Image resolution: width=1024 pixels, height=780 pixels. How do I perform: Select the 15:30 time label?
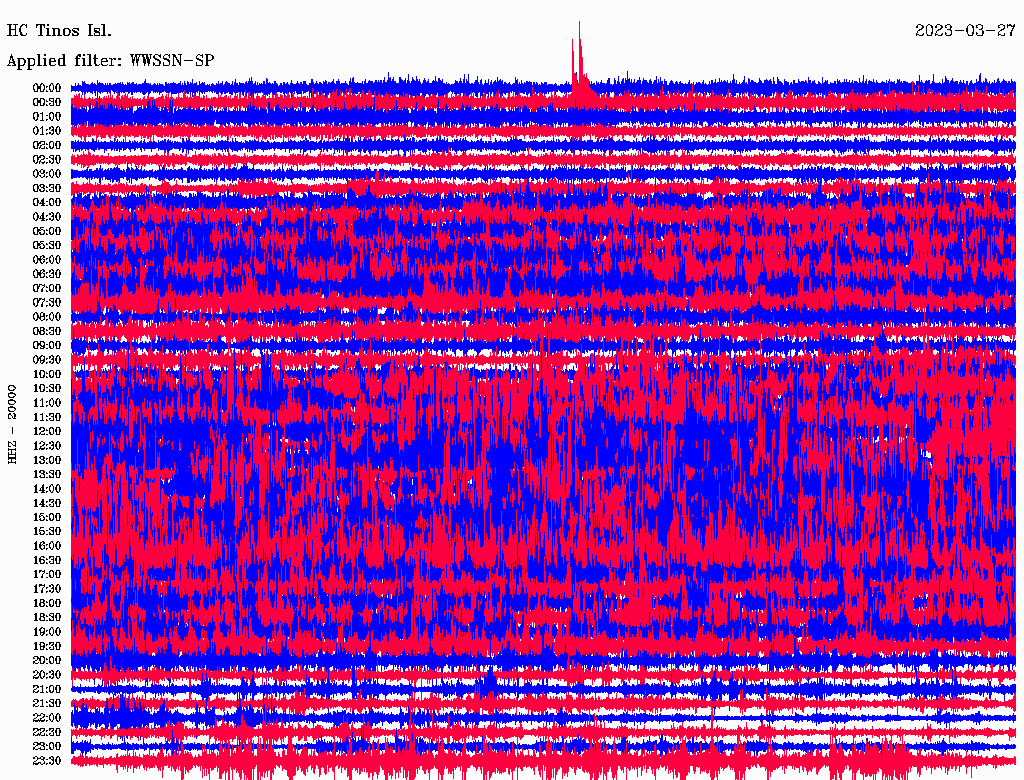coord(47,532)
